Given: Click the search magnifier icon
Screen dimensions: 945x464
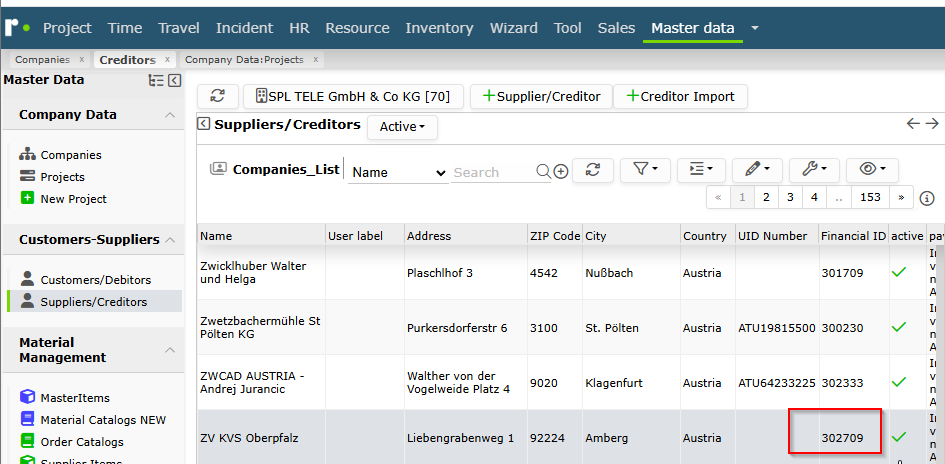Looking at the screenshot, I should pos(543,172).
